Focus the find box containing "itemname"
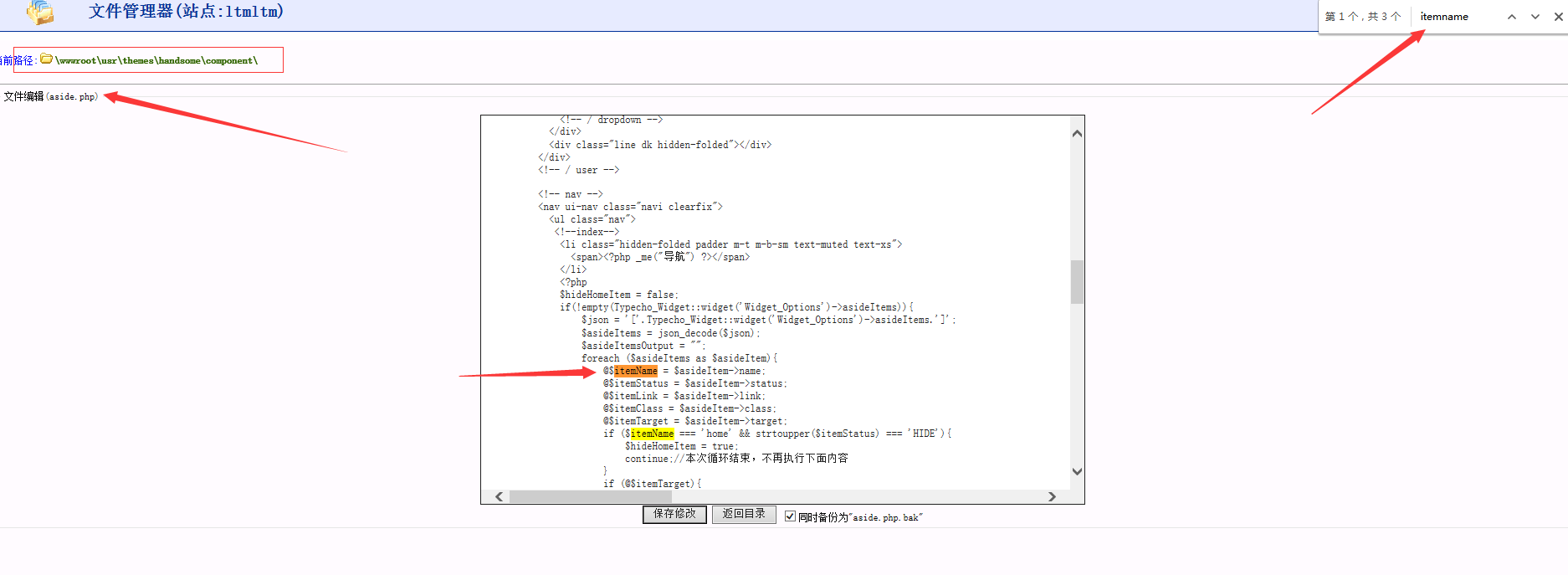This screenshot has width=1568, height=575. (x=1456, y=17)
